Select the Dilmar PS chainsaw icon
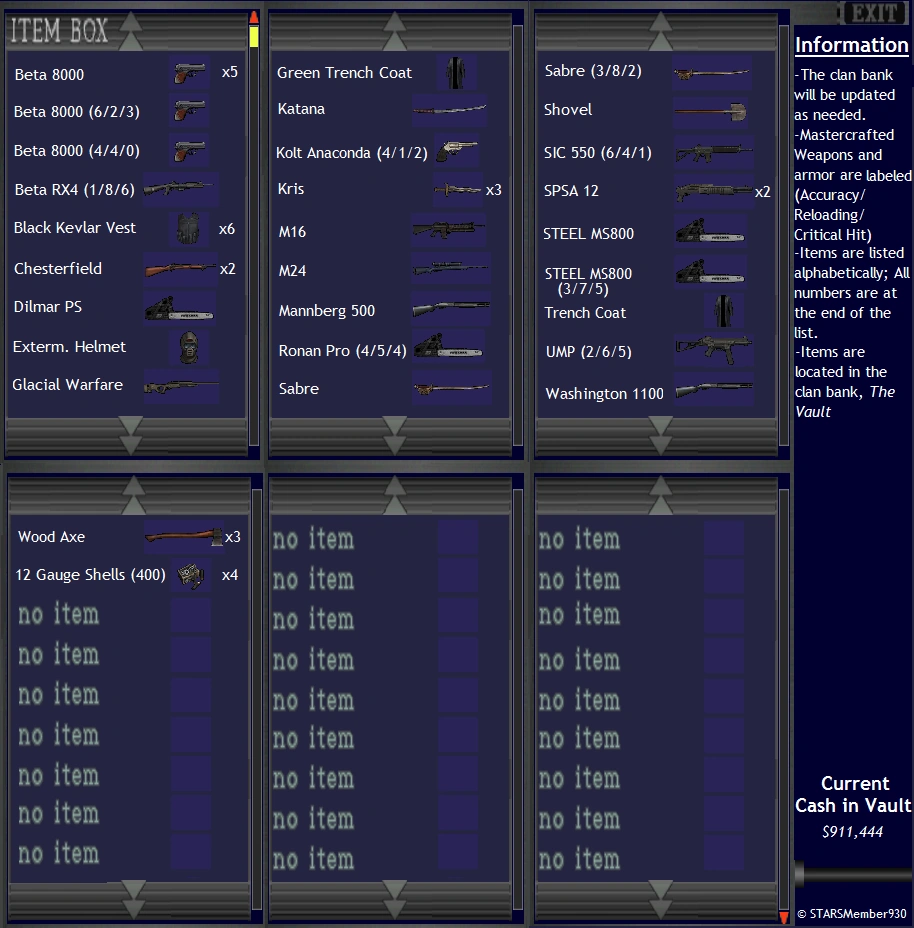914x928 pixels. [x=181, y=308]
